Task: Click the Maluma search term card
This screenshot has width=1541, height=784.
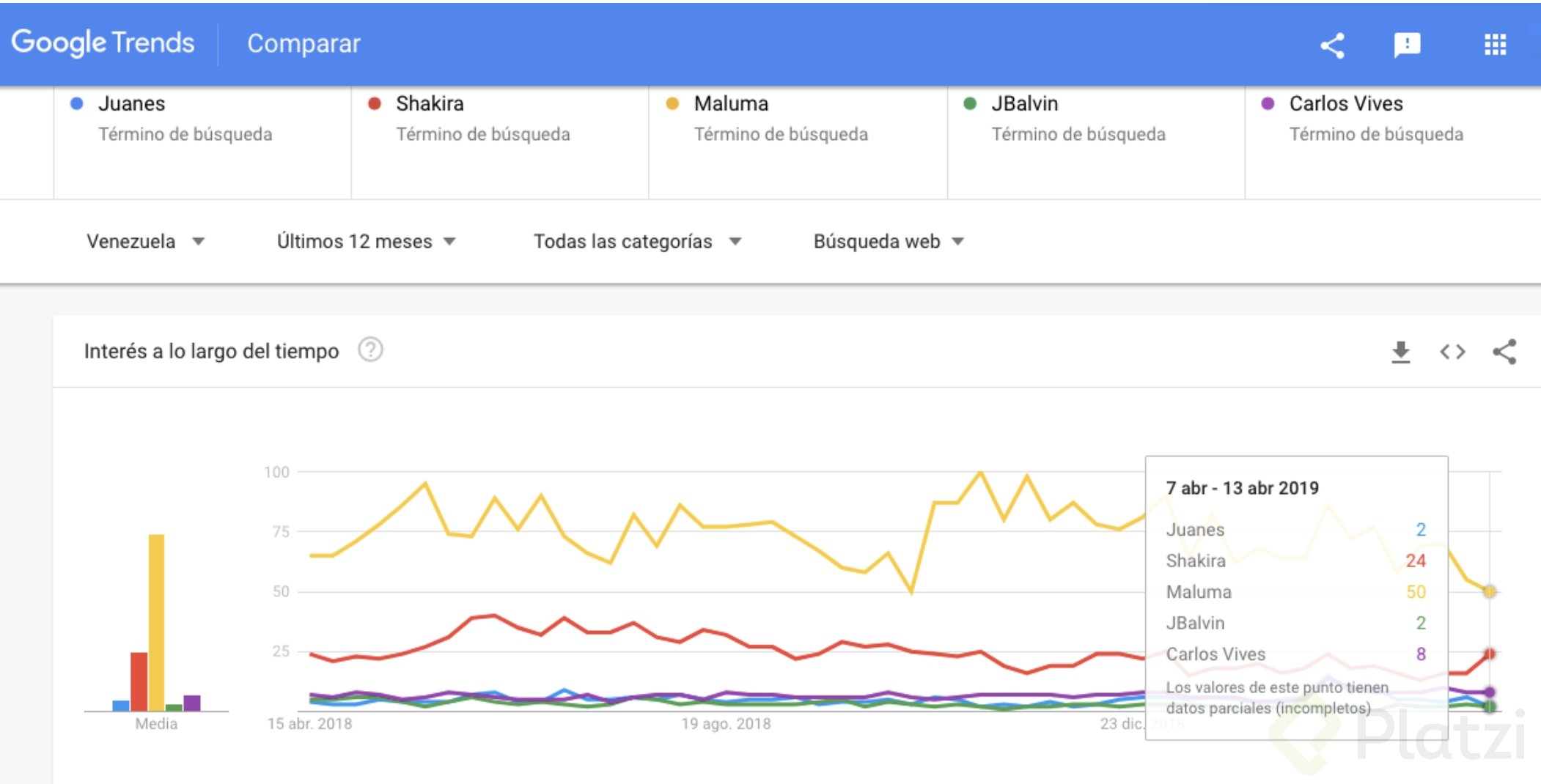Action: point(798,142)
